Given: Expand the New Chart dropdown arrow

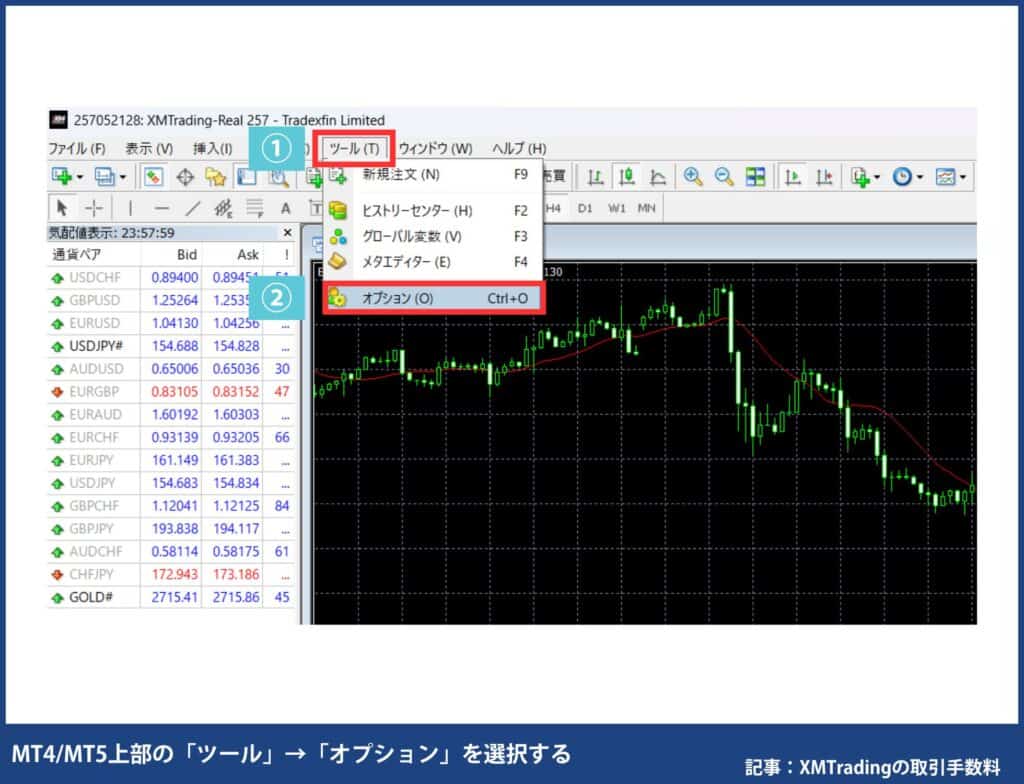Looking at the screenshot, I should coord(80,177).
